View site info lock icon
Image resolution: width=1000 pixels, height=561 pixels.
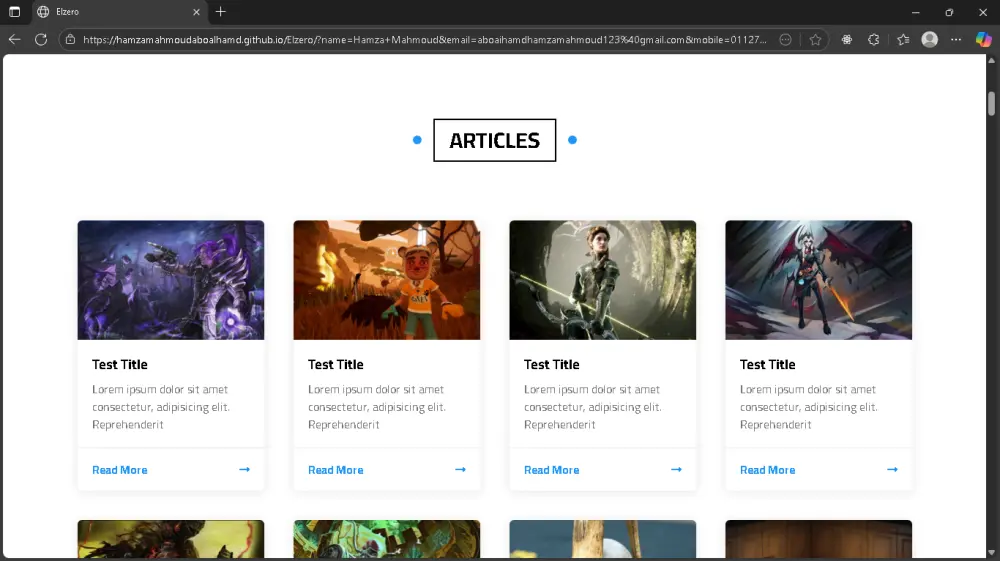[70, 40]
